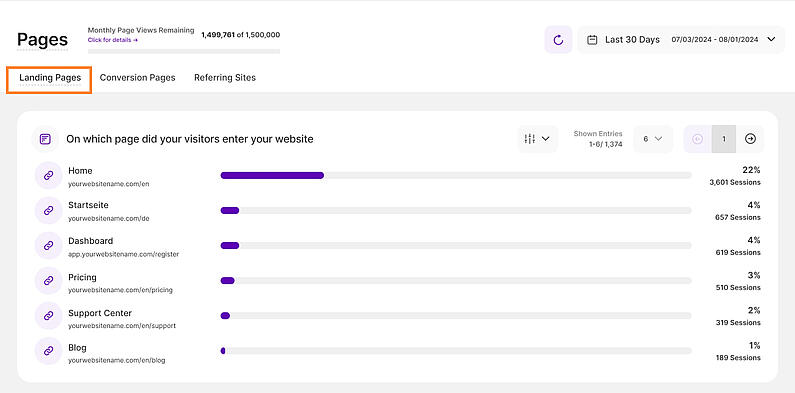Click the link icon for the Home row
Viewport: 795px width, 393px height.
click(48, 175)
